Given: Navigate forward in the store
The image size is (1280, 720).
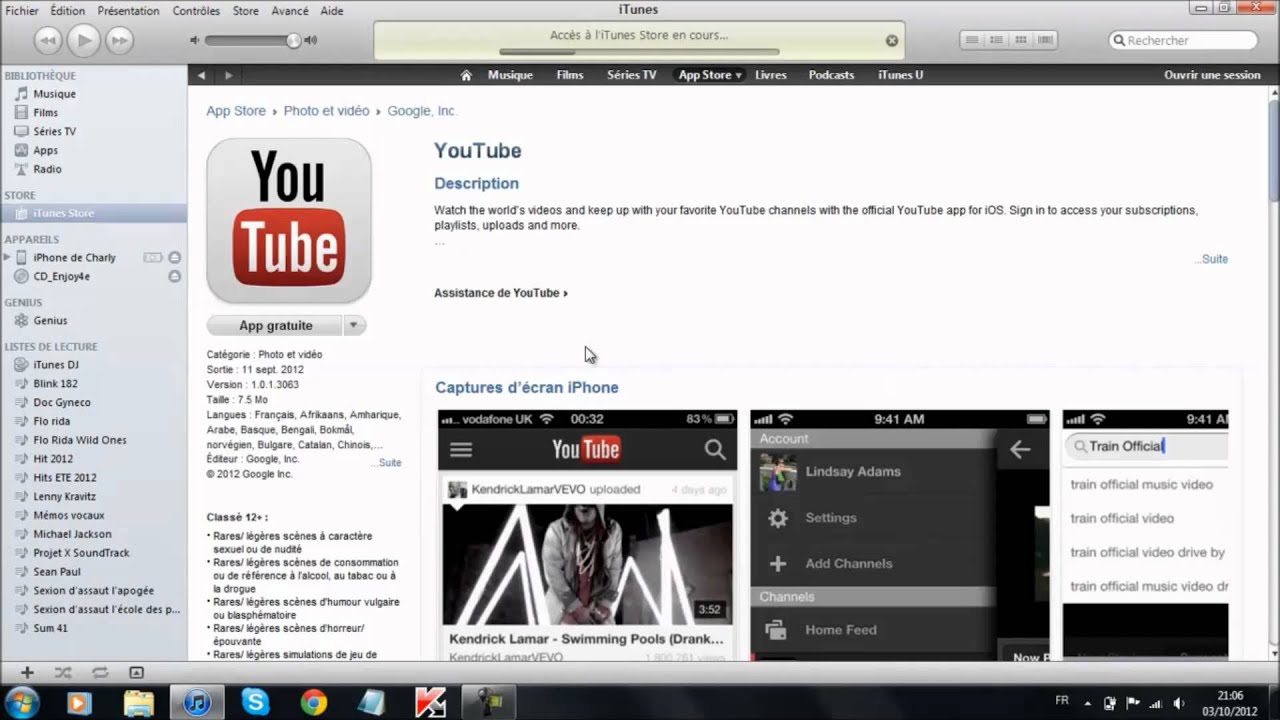Looking at the screenshot, I should [x=228, y=75].
